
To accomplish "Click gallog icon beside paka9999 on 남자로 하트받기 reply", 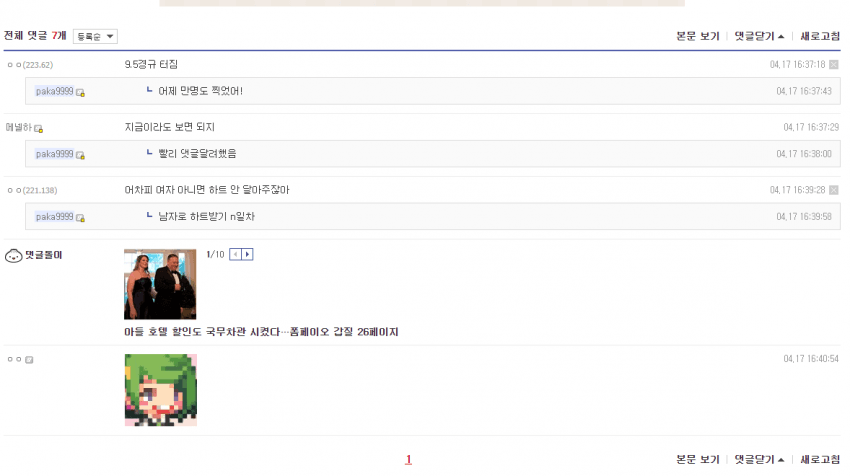I will coord(80,218).
